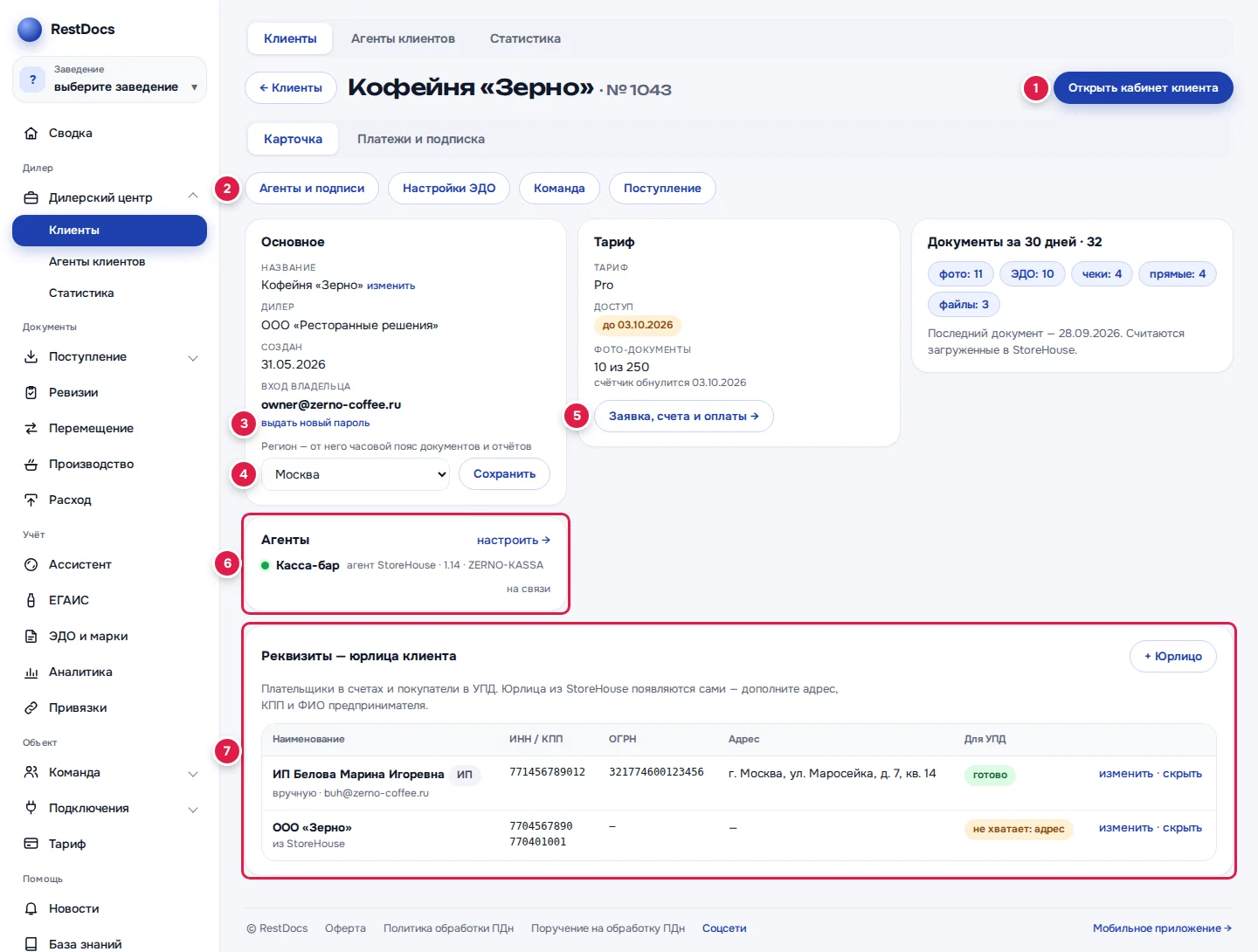
Task: Open the Мобильное приложение link
Action: [1162, 928]
